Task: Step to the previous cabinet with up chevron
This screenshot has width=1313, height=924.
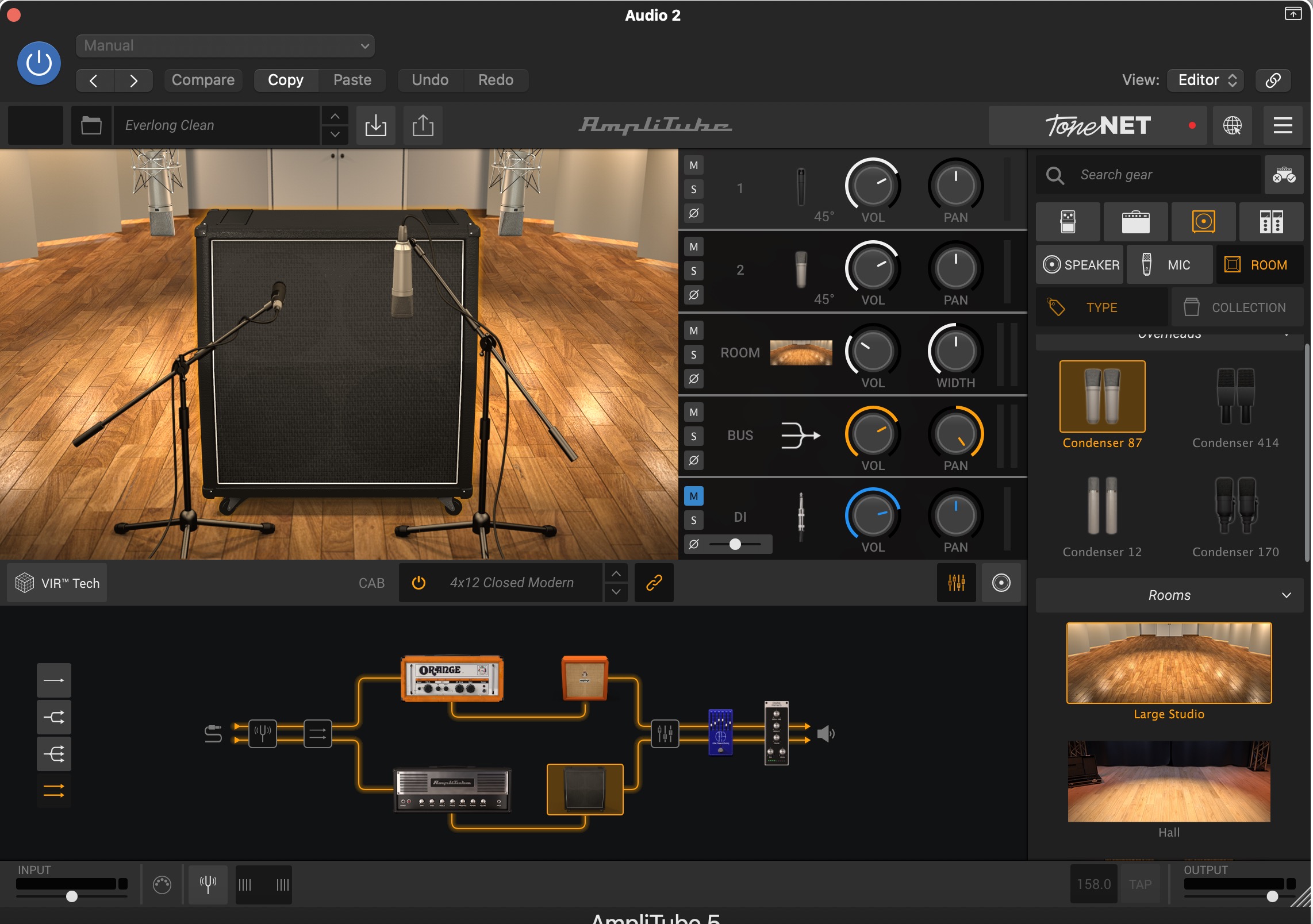Action: click(616, 573)
